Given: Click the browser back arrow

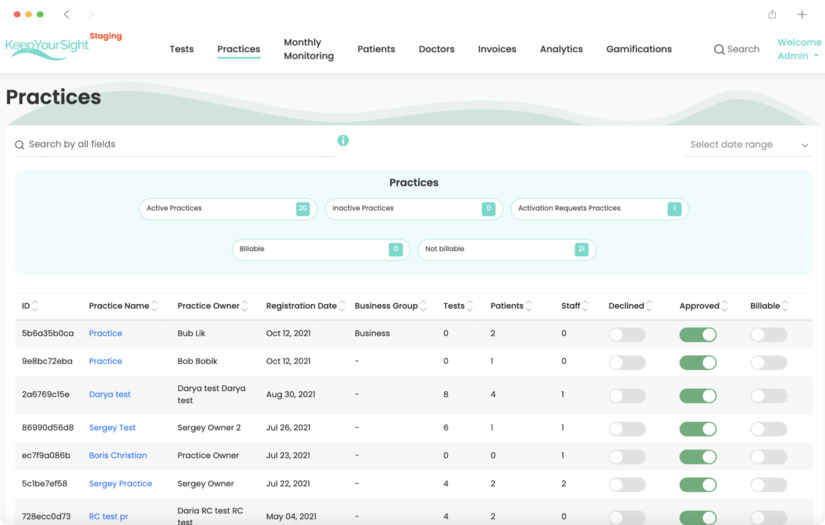Looking at the screenshot, I should [x=66, y=14].
